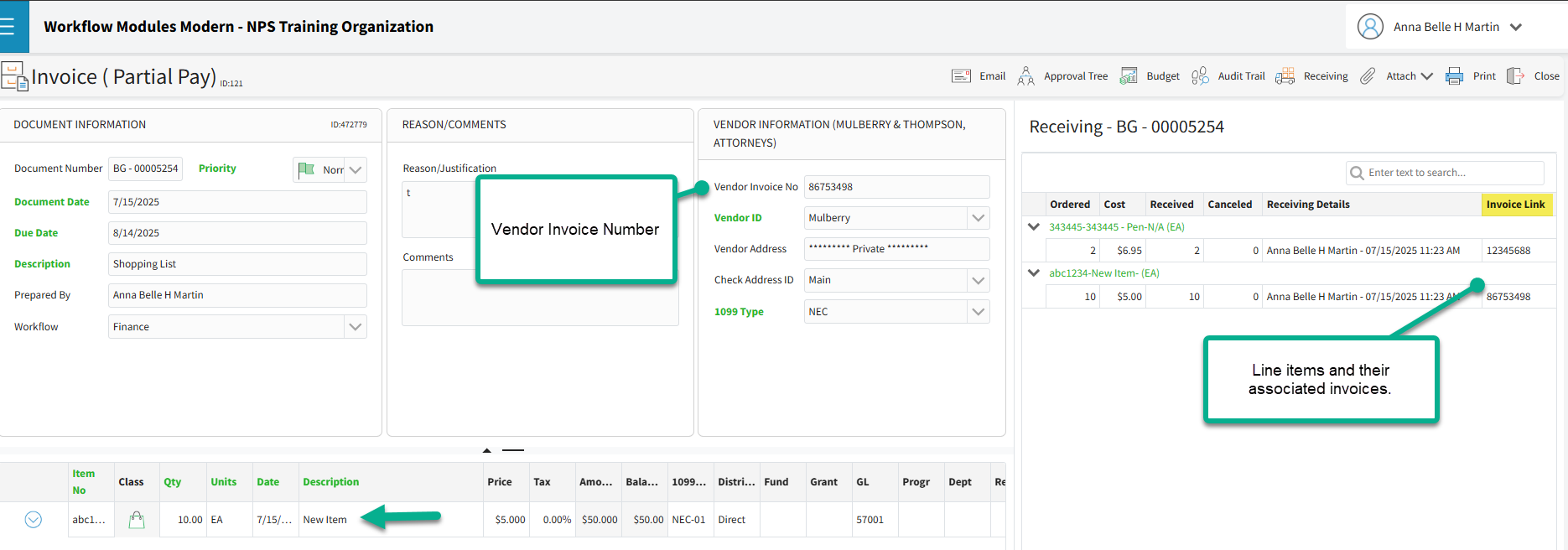This screenshot has height=550, width=1568.
Task: Click the Email envelope icon
Action: (x=961, y=76)
